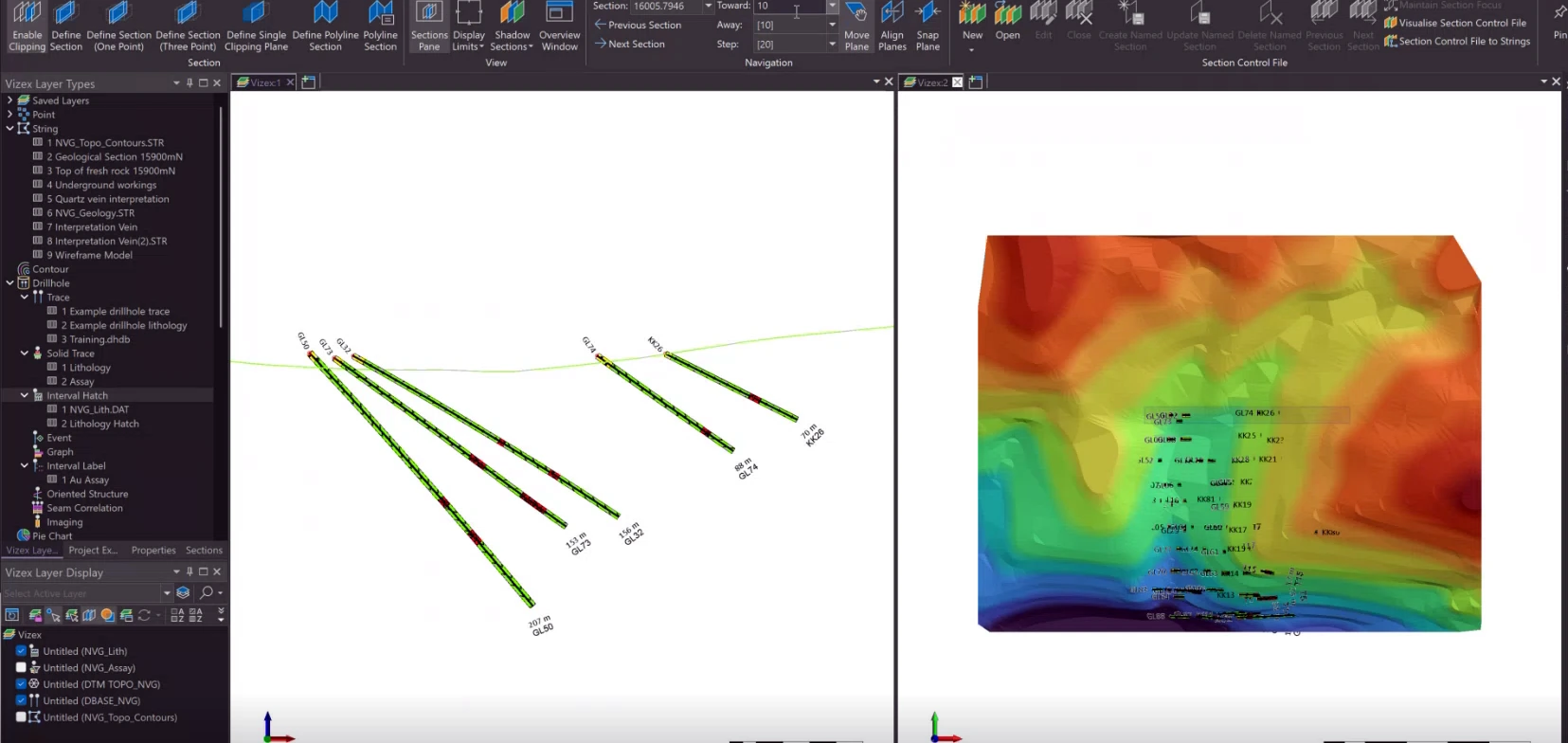Collapse the Interval Hatch tree node
1568x743 pixels.
coord(25,395)
